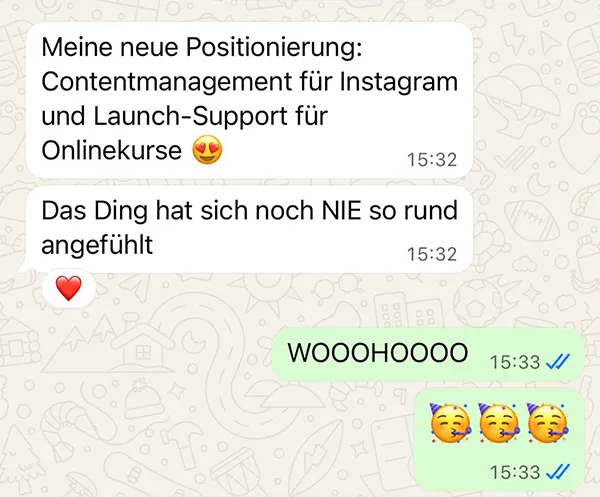Click the 15:33 timestamp under party emojis
Viewport: 600px width, 497px height.
coord(515,472)
